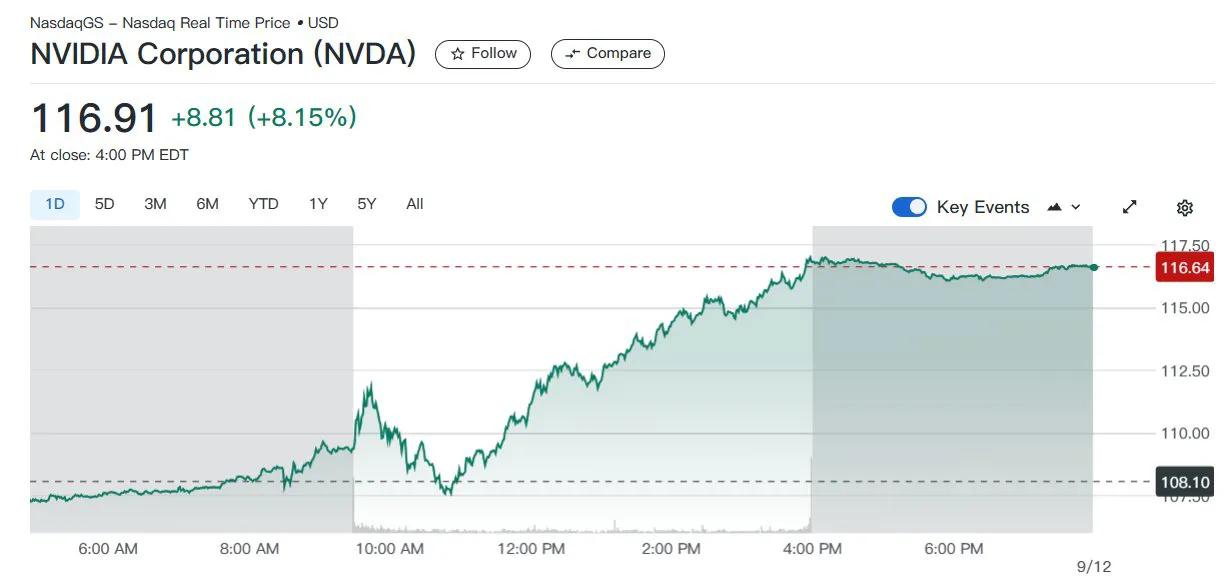Screen dimensions: 1229x583
Task: Open chart type dropdown chevron
Action: [x=1076, y=207]
